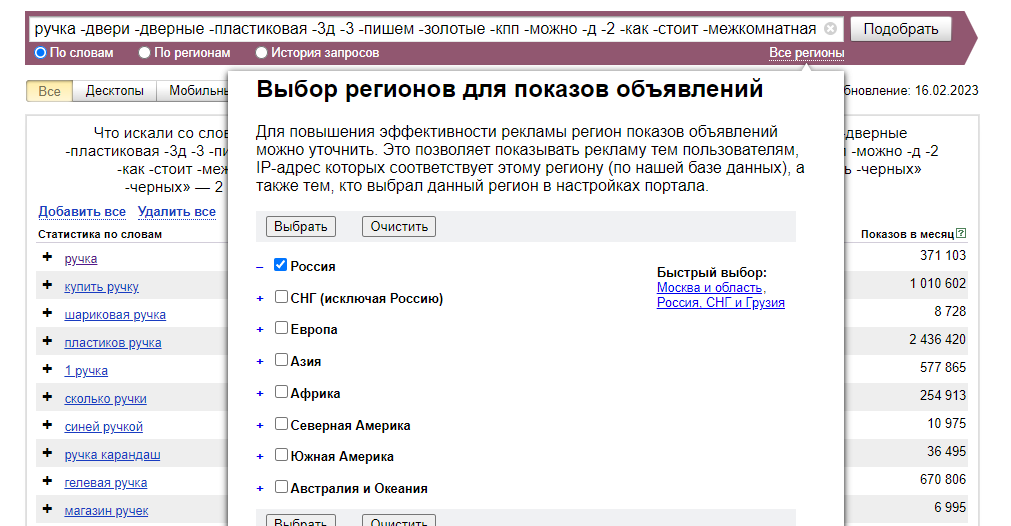
Task: Click the bottom 'Очистить' button in region dialog
Action: (398, 520)
